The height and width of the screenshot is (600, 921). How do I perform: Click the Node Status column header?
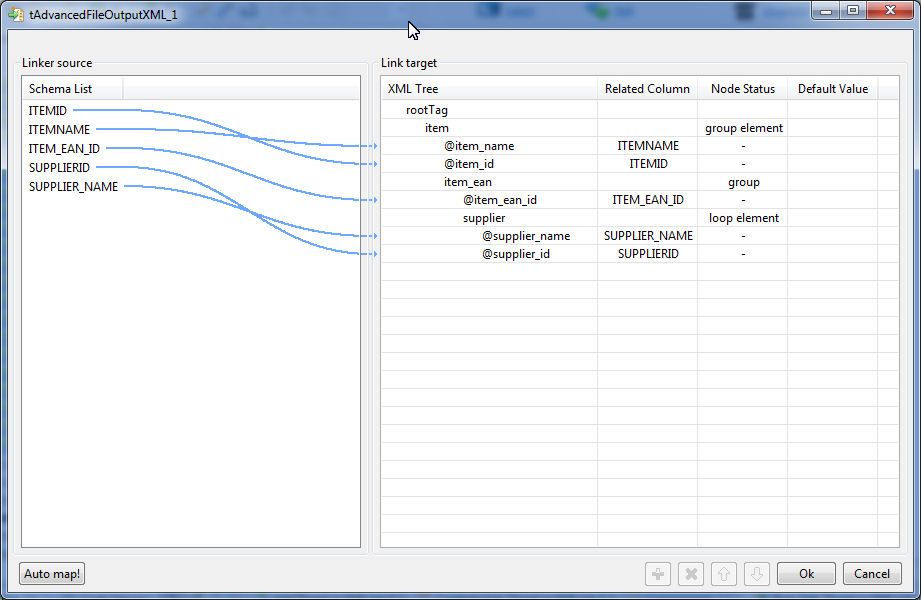(x=742, y=88)
